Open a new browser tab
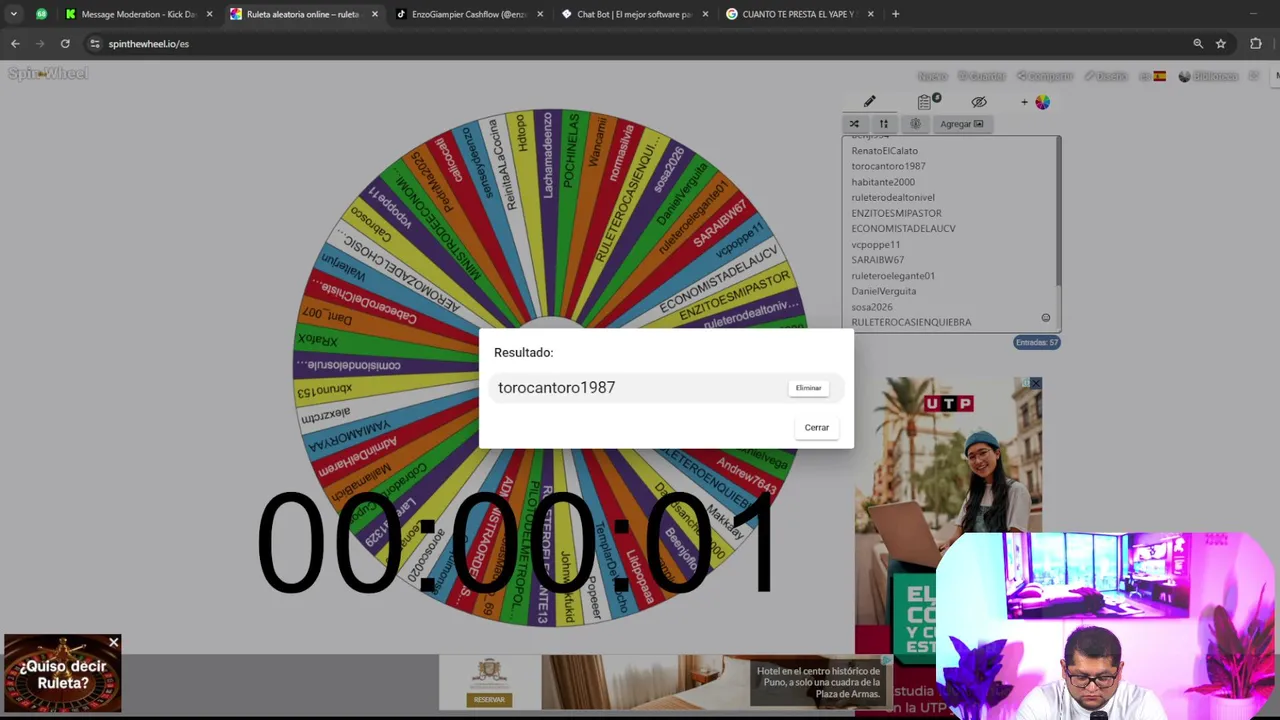 tap(895, 14)
